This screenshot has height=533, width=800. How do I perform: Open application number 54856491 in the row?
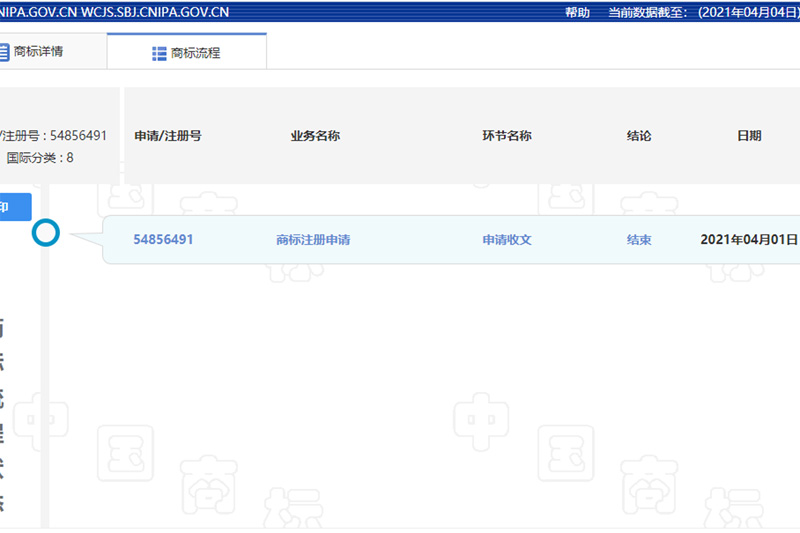coord(163,240)
